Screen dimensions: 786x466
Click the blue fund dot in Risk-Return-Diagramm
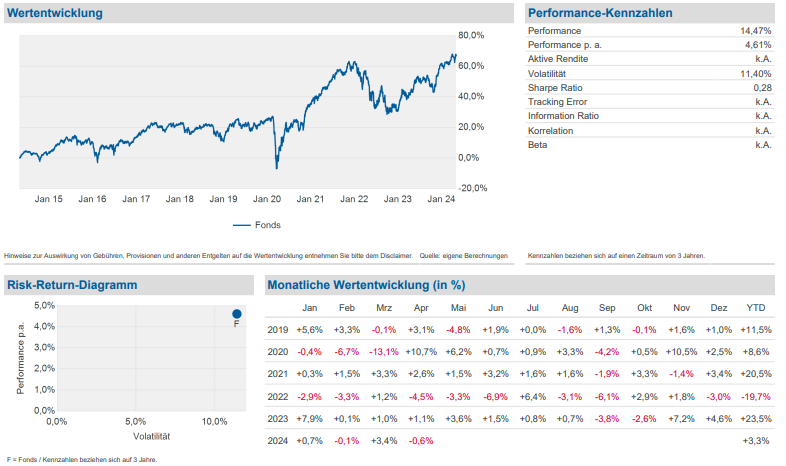point(237,314)
